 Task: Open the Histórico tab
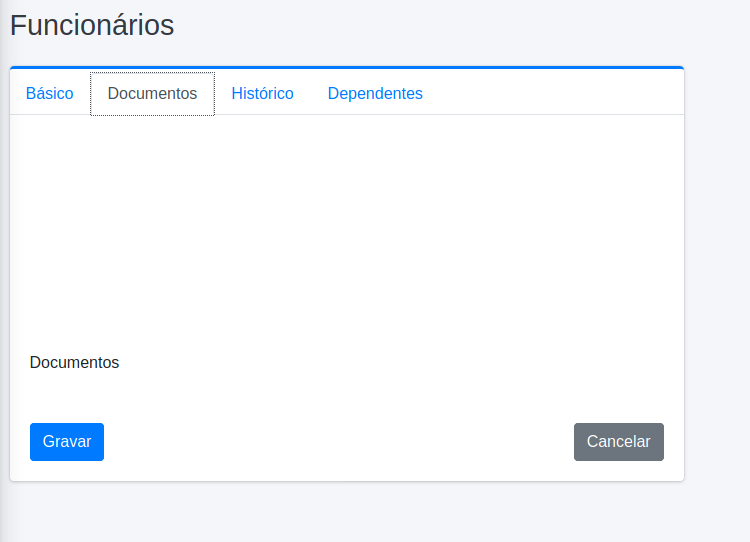click(263, 93)
